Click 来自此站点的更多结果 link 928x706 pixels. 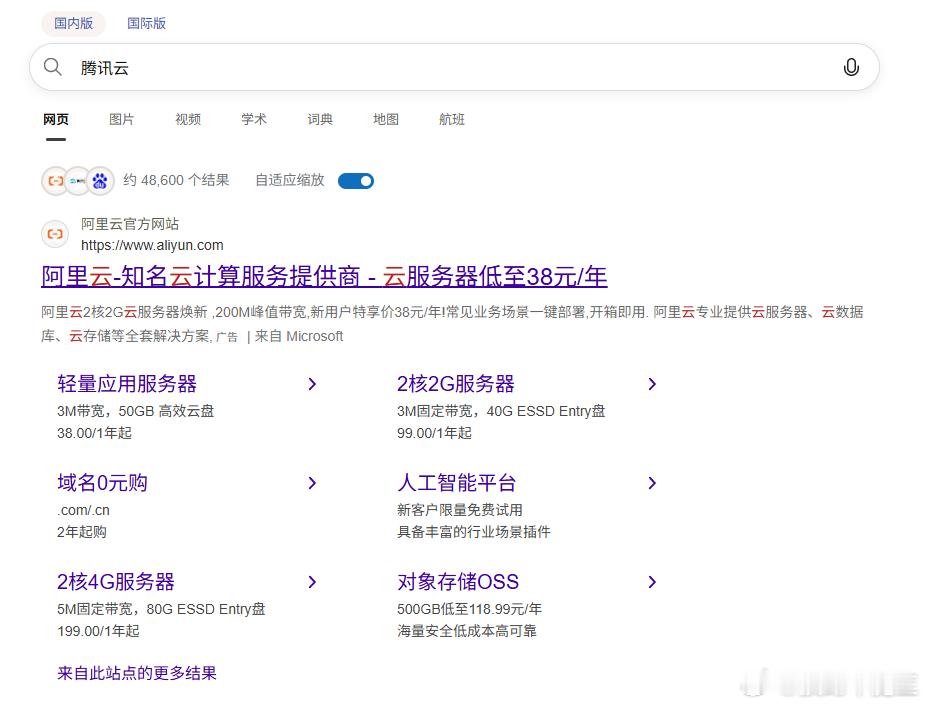(137, 673)
